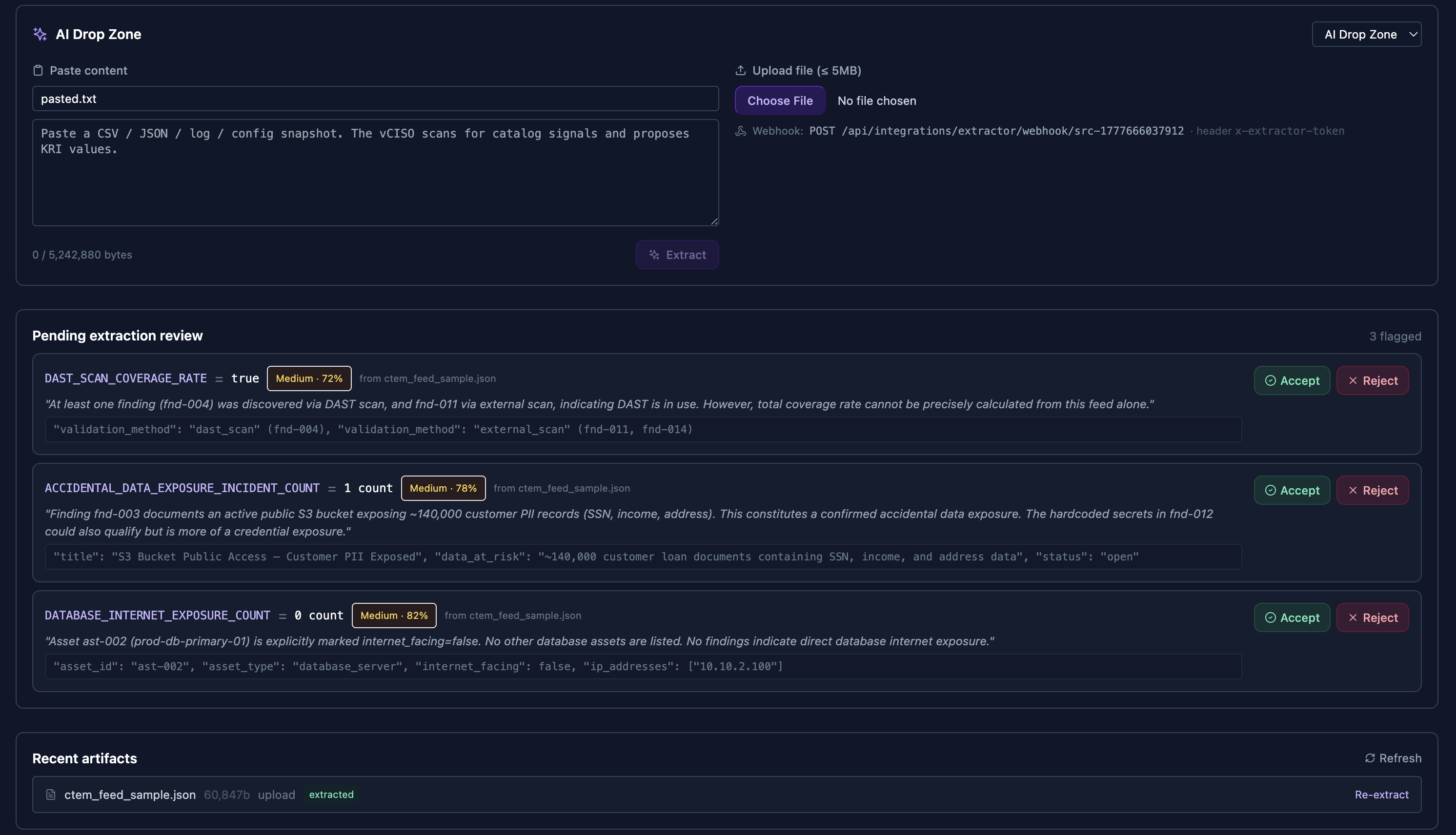Click the pasted.txt filename field
The image size is (1456, 835).
376,99
